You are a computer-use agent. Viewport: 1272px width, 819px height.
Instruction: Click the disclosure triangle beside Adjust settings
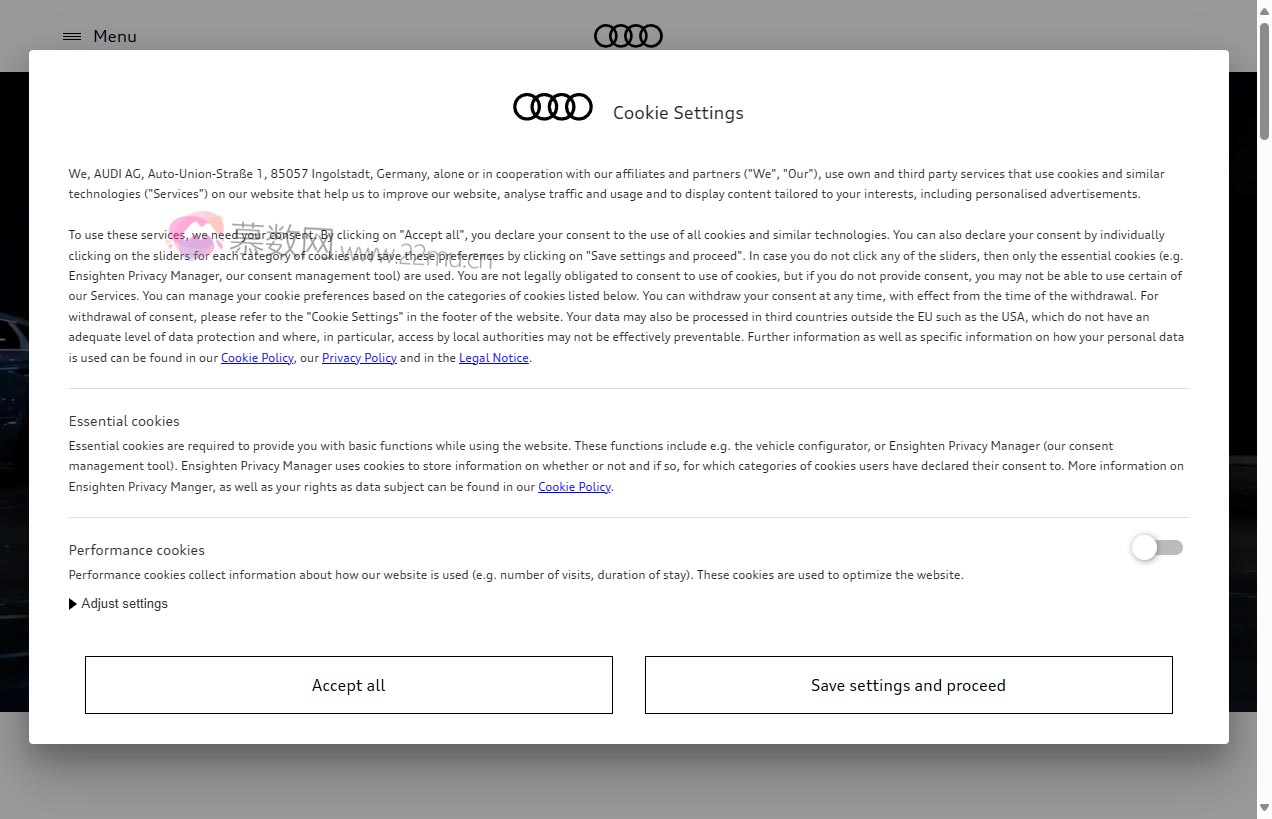pos(72,603)
